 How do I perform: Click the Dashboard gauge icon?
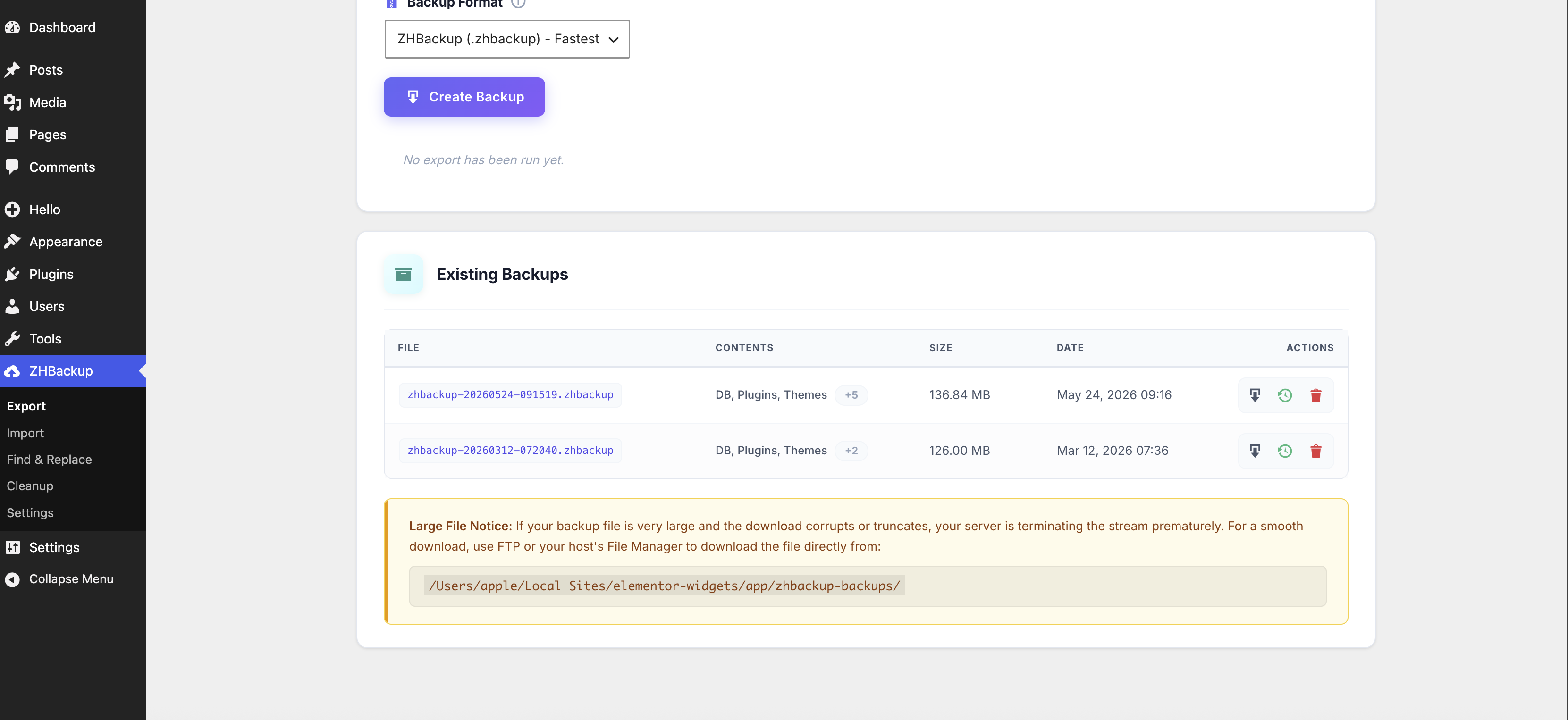[12, 27]
